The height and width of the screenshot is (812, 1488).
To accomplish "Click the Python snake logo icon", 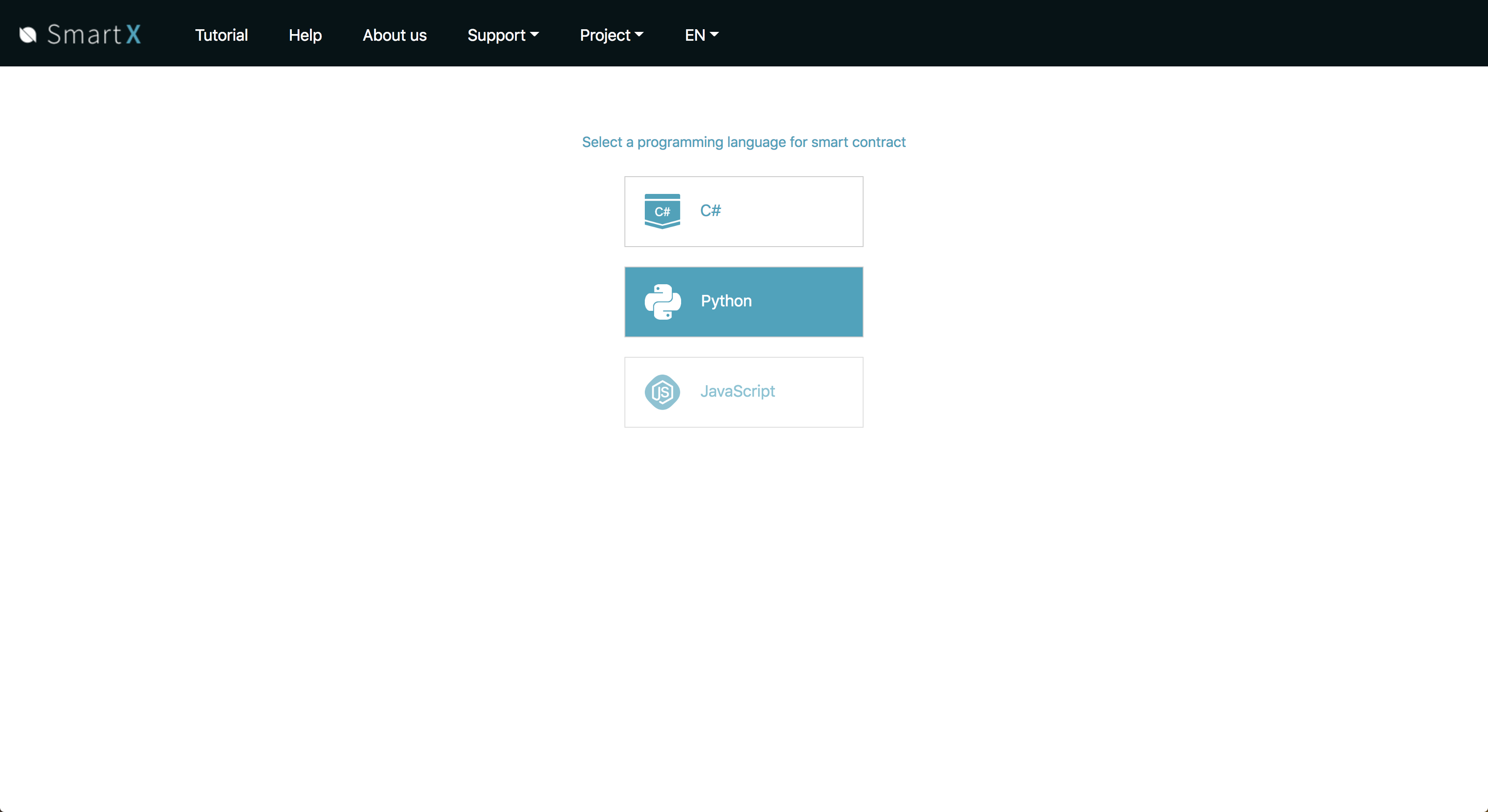I will (663, 302).
